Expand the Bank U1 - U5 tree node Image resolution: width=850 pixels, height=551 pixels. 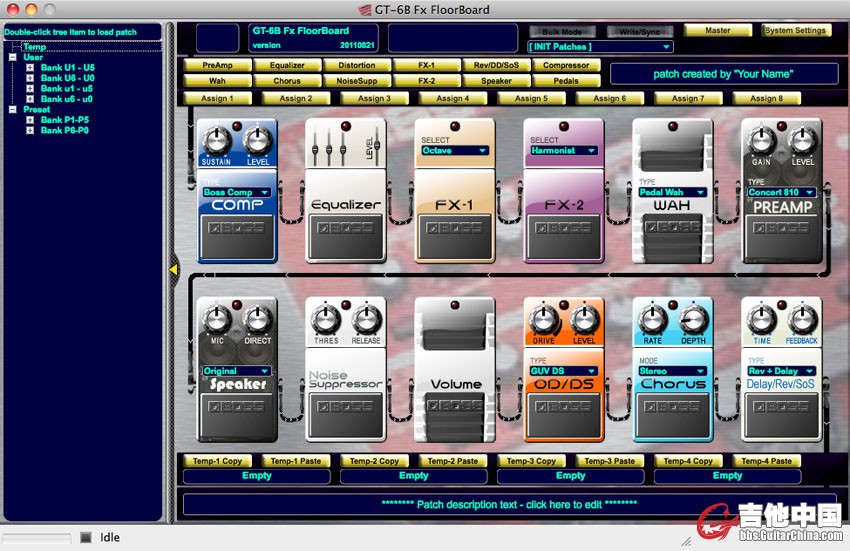click(30, 67)
